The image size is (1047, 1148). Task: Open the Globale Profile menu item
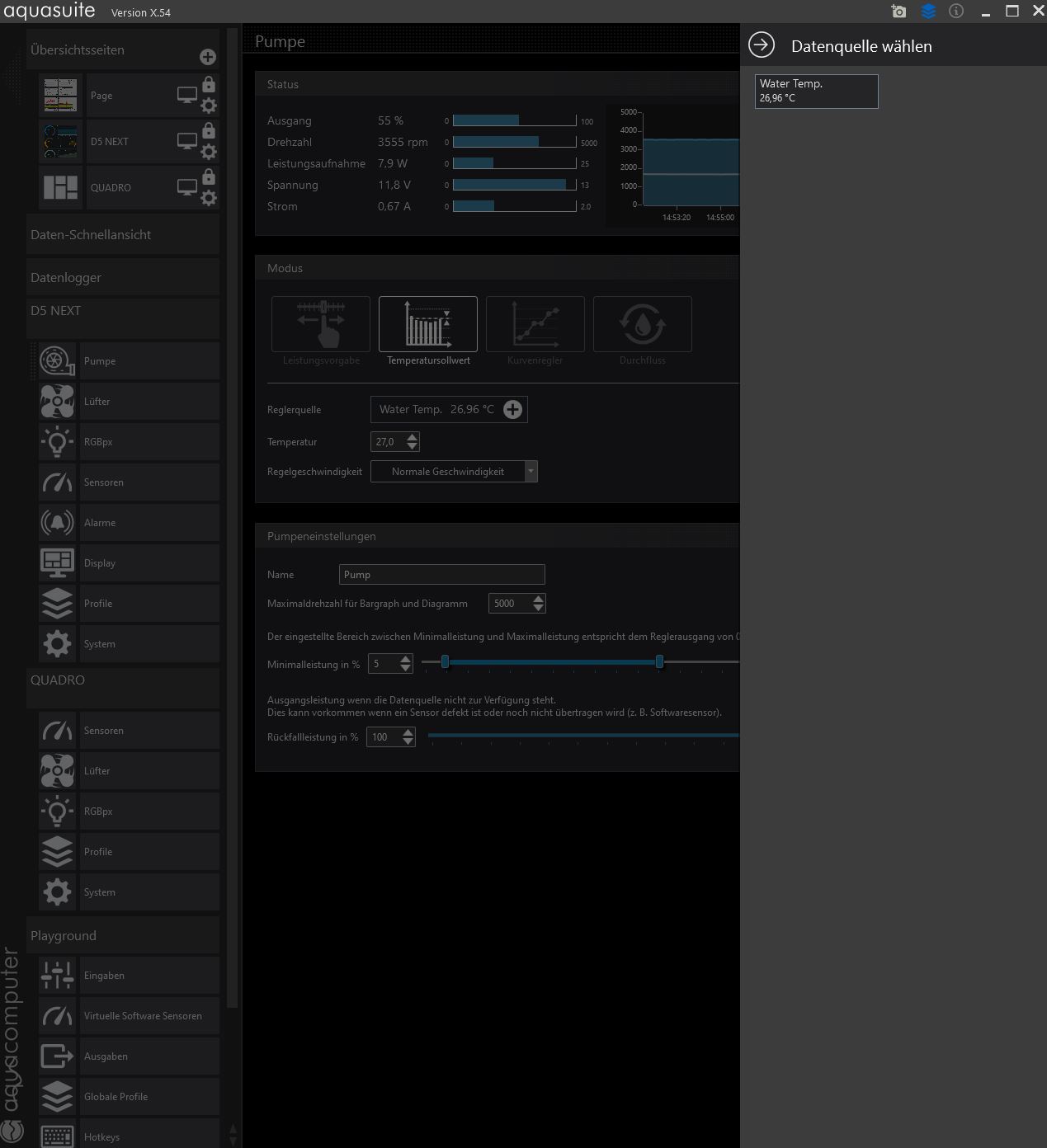pyautogui.click(x=149, y=1097)
